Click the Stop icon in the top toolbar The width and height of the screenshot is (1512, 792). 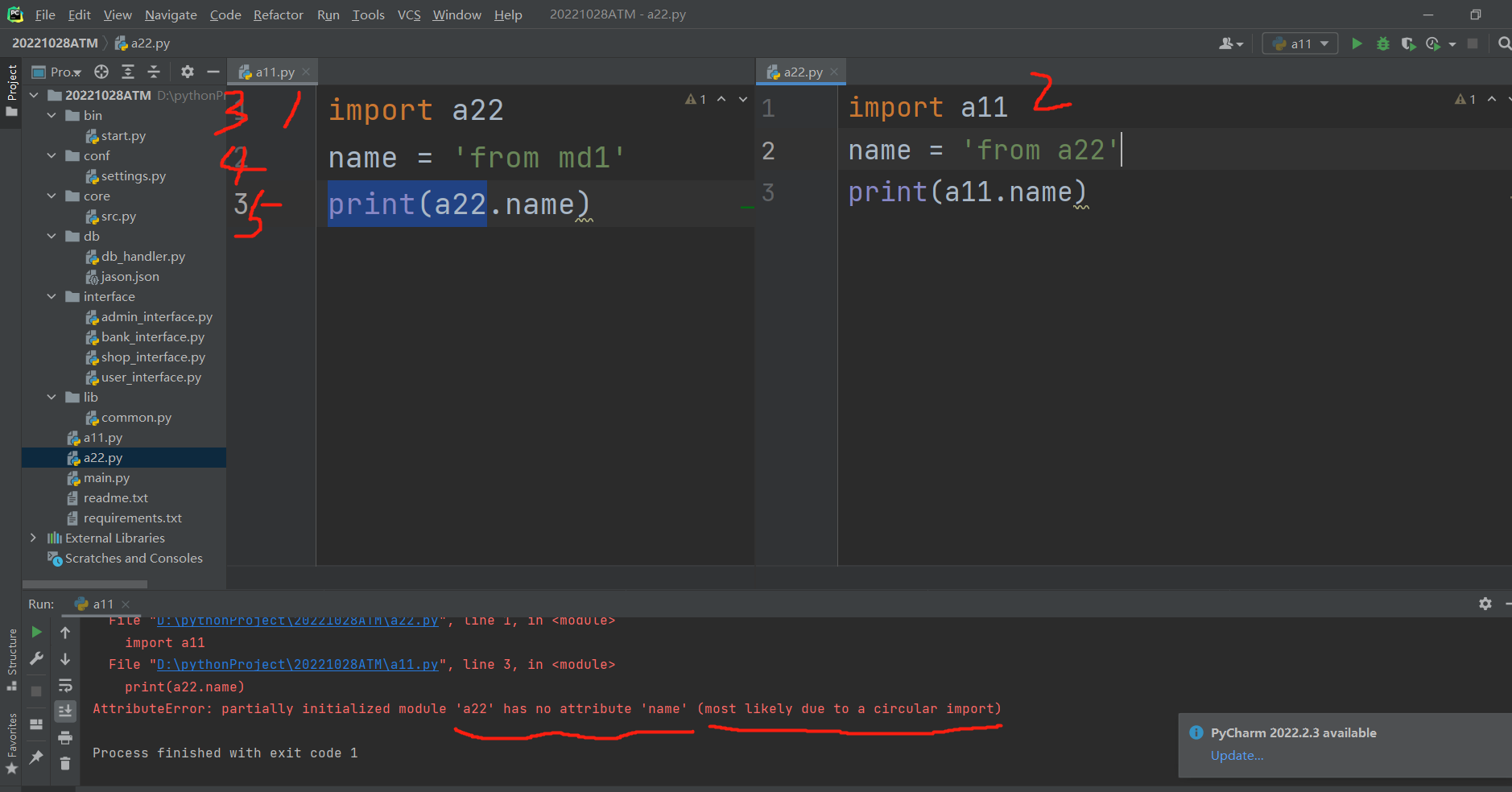click(x=1473, y=43)
